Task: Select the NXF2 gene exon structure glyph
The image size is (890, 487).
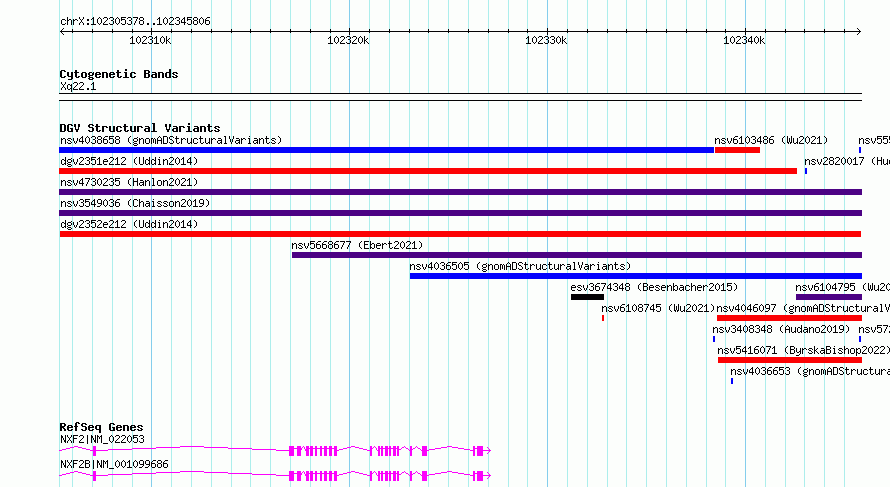Action: pyautogui.click(x=275, y=451)
